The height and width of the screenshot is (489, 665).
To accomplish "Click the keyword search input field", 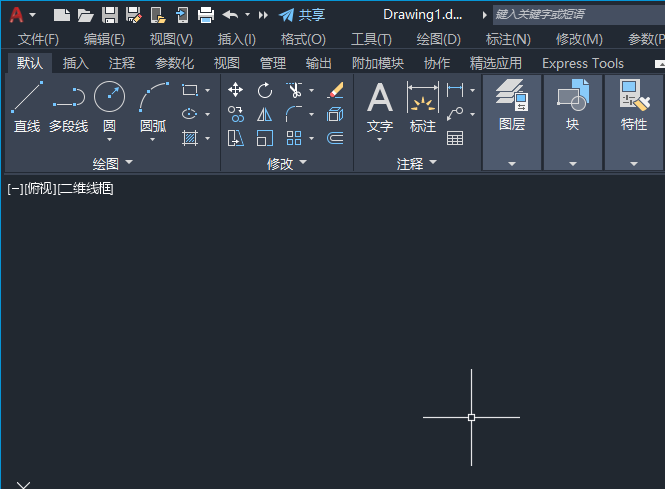I will click(578, 15).
